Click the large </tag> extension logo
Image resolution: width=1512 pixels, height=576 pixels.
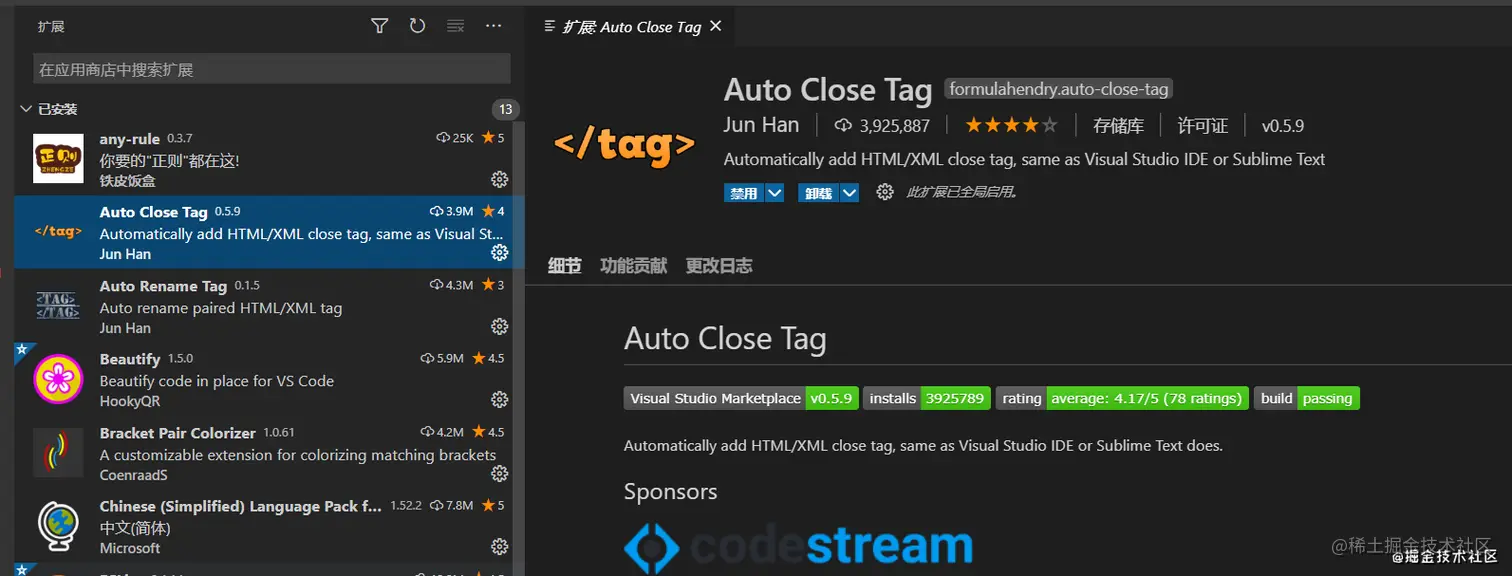(x=624, y=147)
